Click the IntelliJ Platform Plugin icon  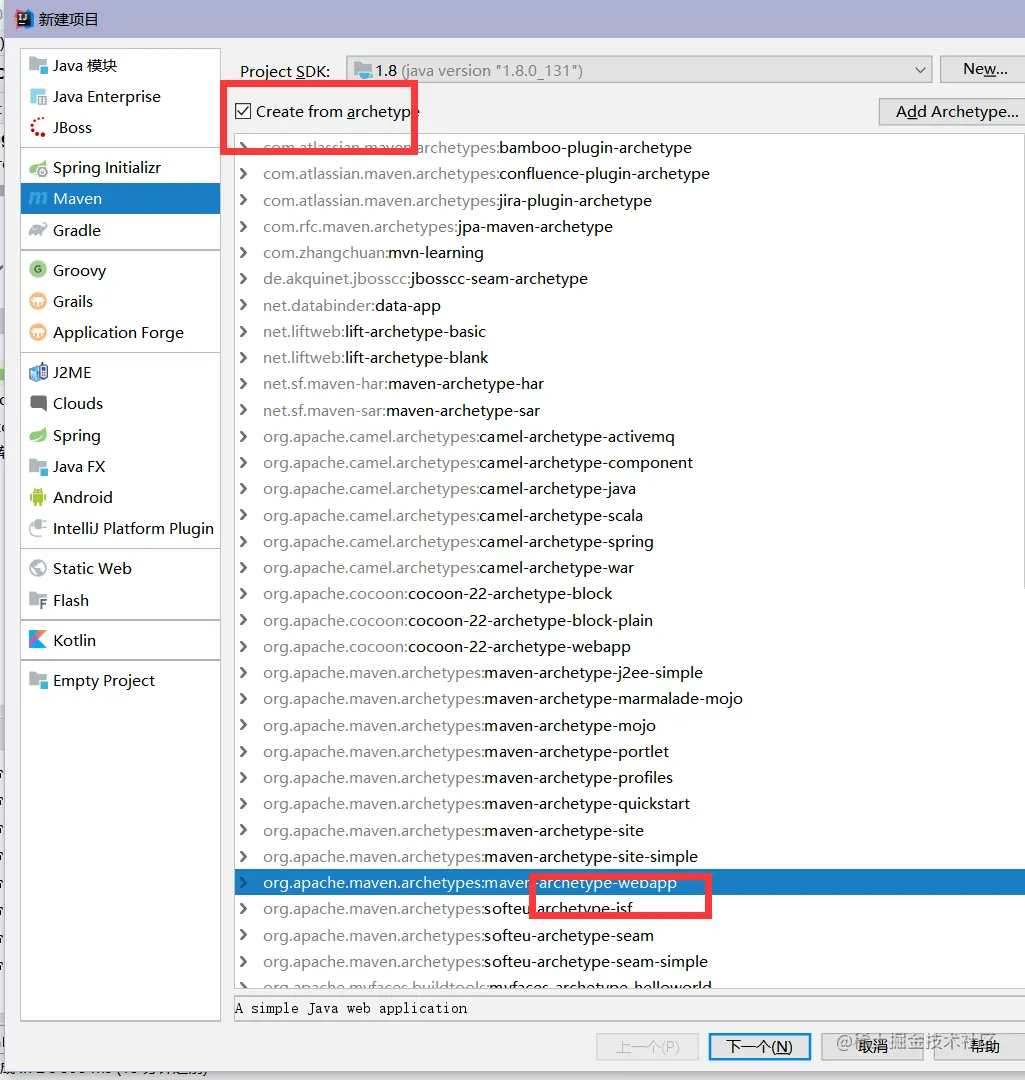point(38,528)
